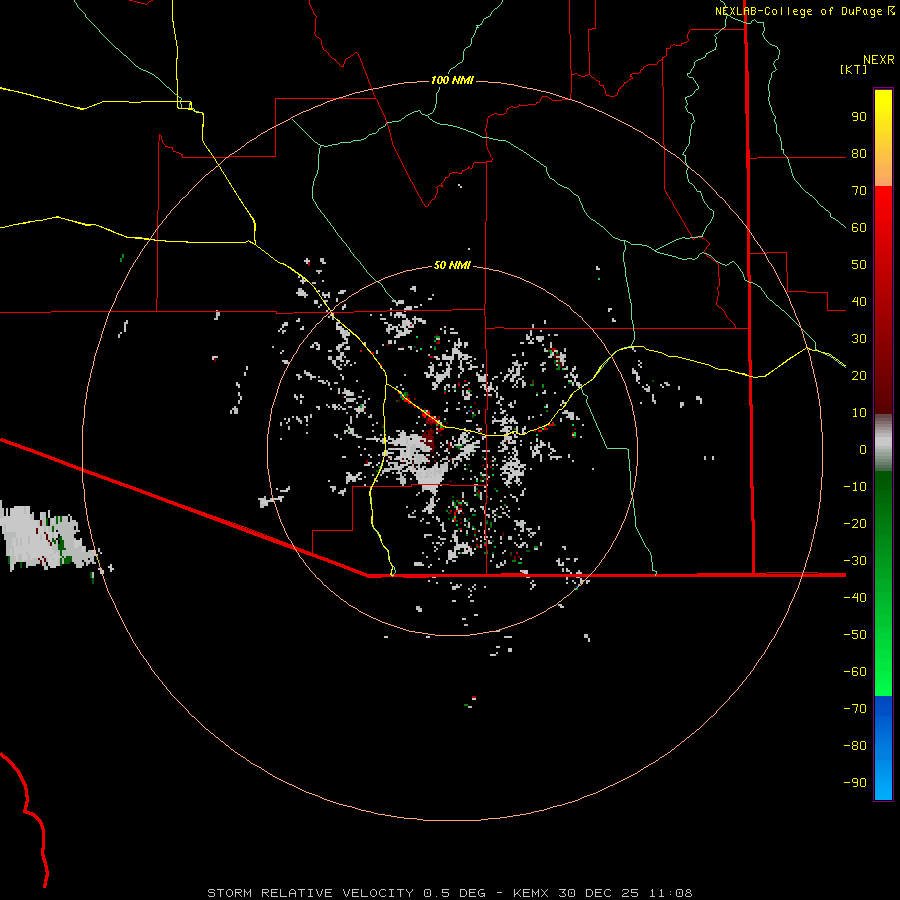
Task: Click the 100 NMI range ring label
Action: pos(452,80)
